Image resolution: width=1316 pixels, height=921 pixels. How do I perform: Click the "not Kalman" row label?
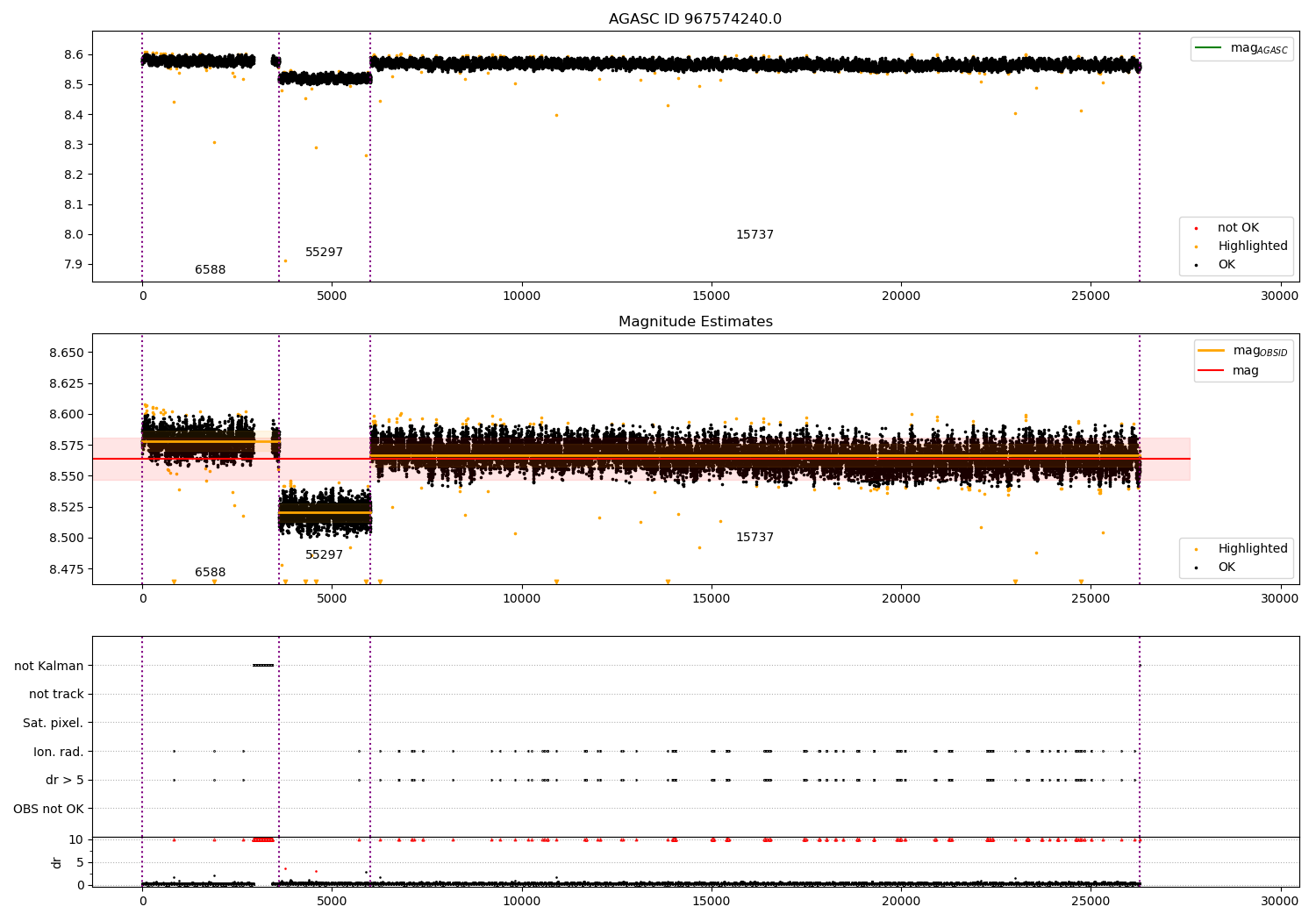pyautogui.click(x=49, y=666)
